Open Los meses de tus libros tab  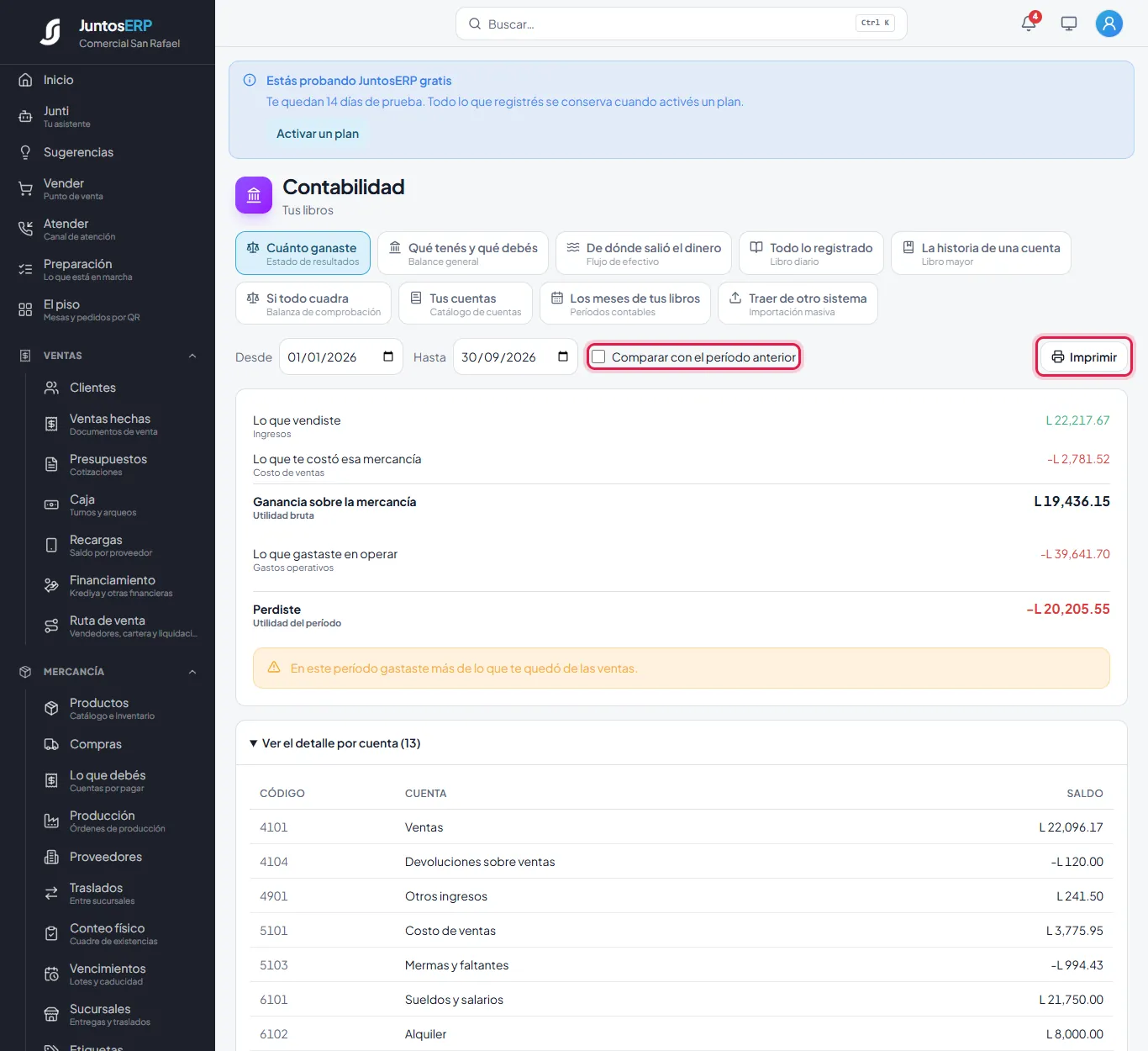click(x=625, y=304)
